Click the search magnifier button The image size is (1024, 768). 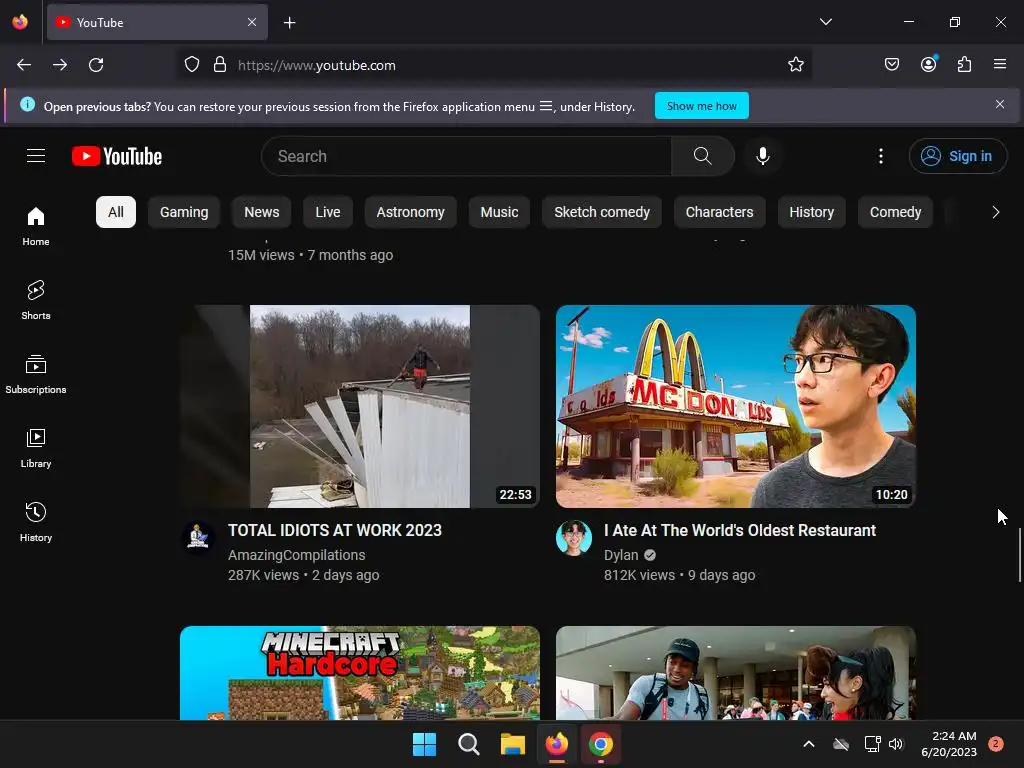point(703,156)
